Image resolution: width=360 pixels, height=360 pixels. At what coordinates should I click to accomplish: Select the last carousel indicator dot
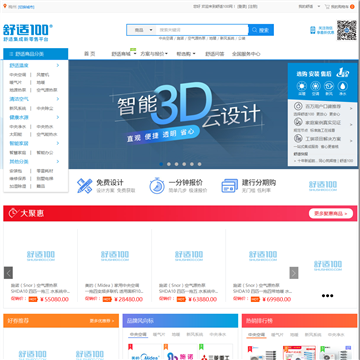click(199, 164)
